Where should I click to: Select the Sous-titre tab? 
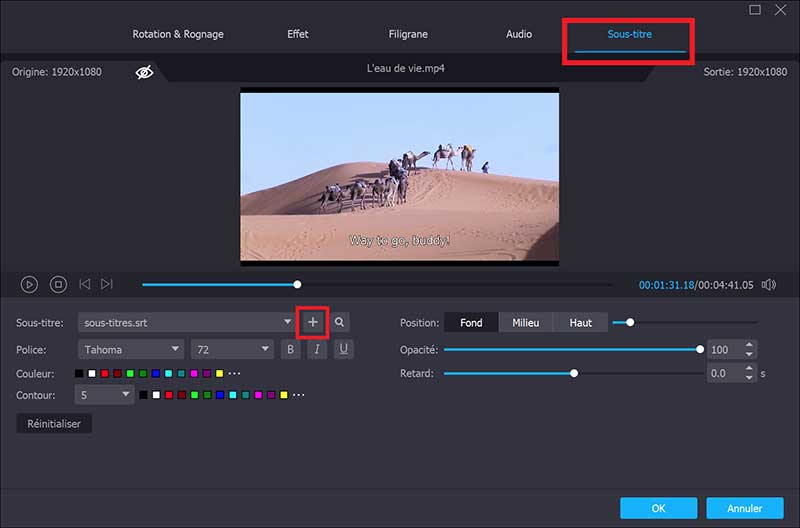click(630, 34)
